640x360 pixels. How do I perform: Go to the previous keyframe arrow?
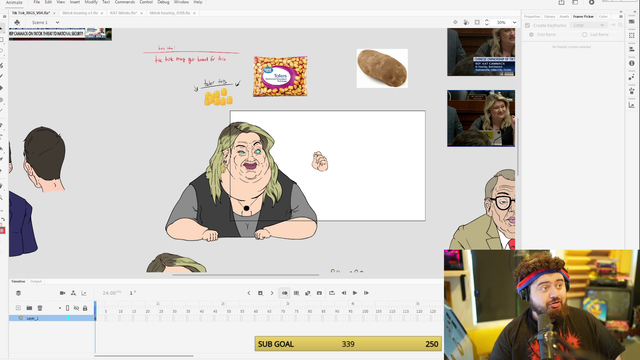click(x=249, y=293)
